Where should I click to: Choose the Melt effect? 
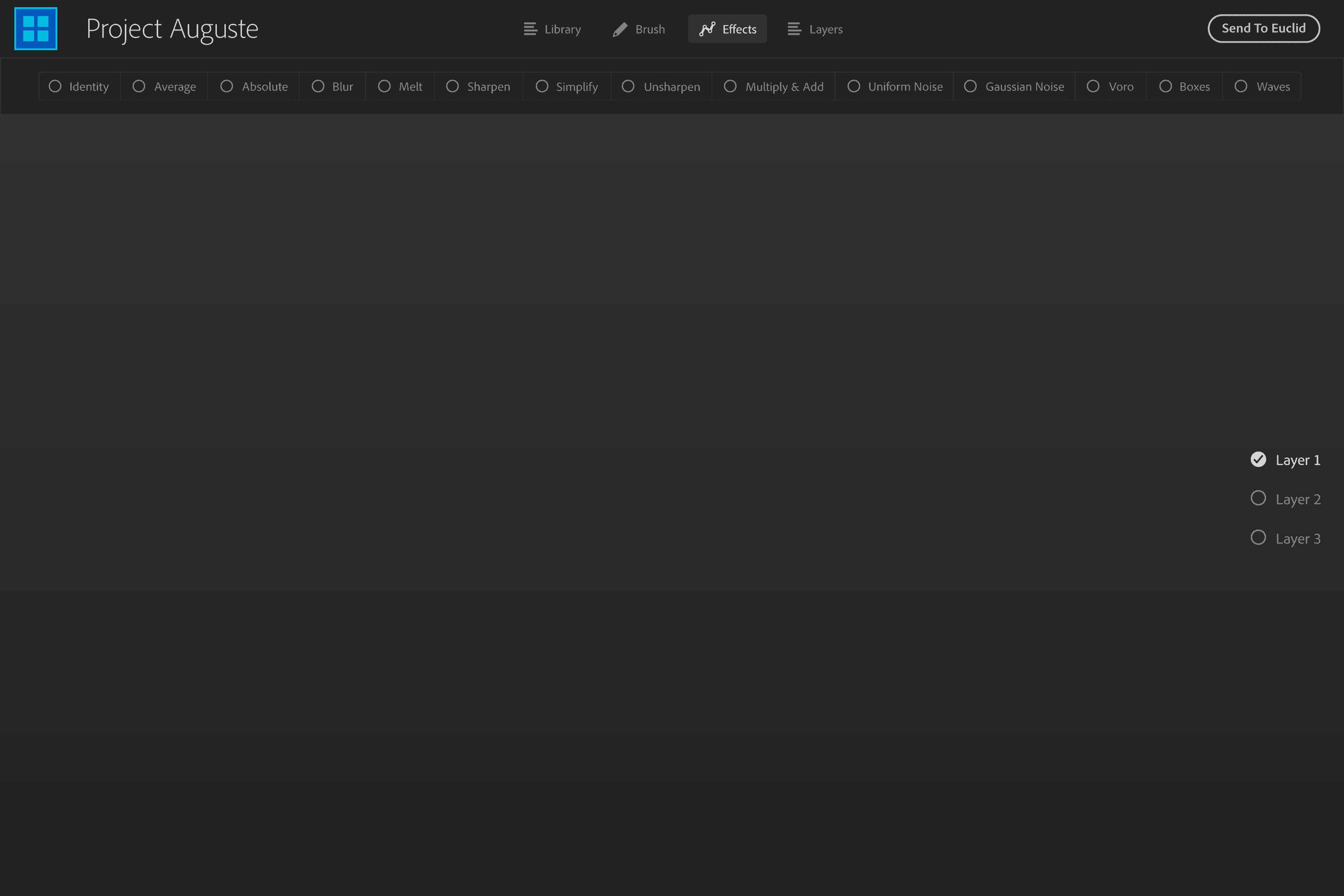(x=400, y=86)
